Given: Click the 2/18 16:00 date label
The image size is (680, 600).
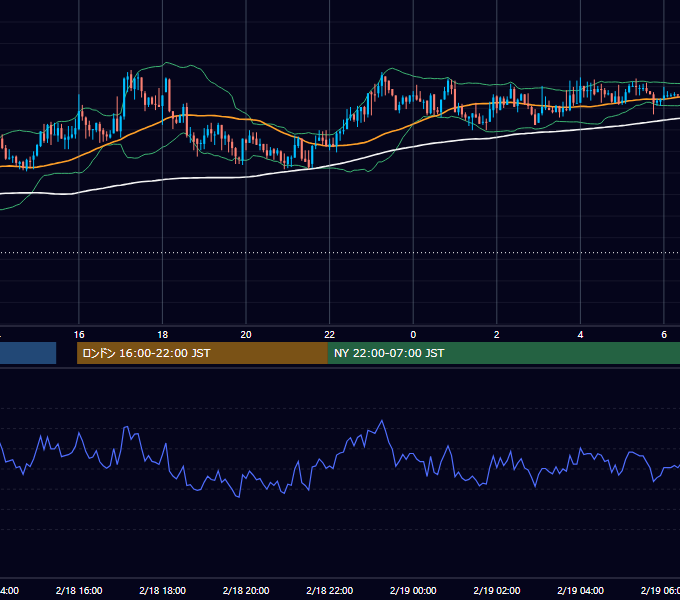Looking at the screenshot, I should click(79, 590).
